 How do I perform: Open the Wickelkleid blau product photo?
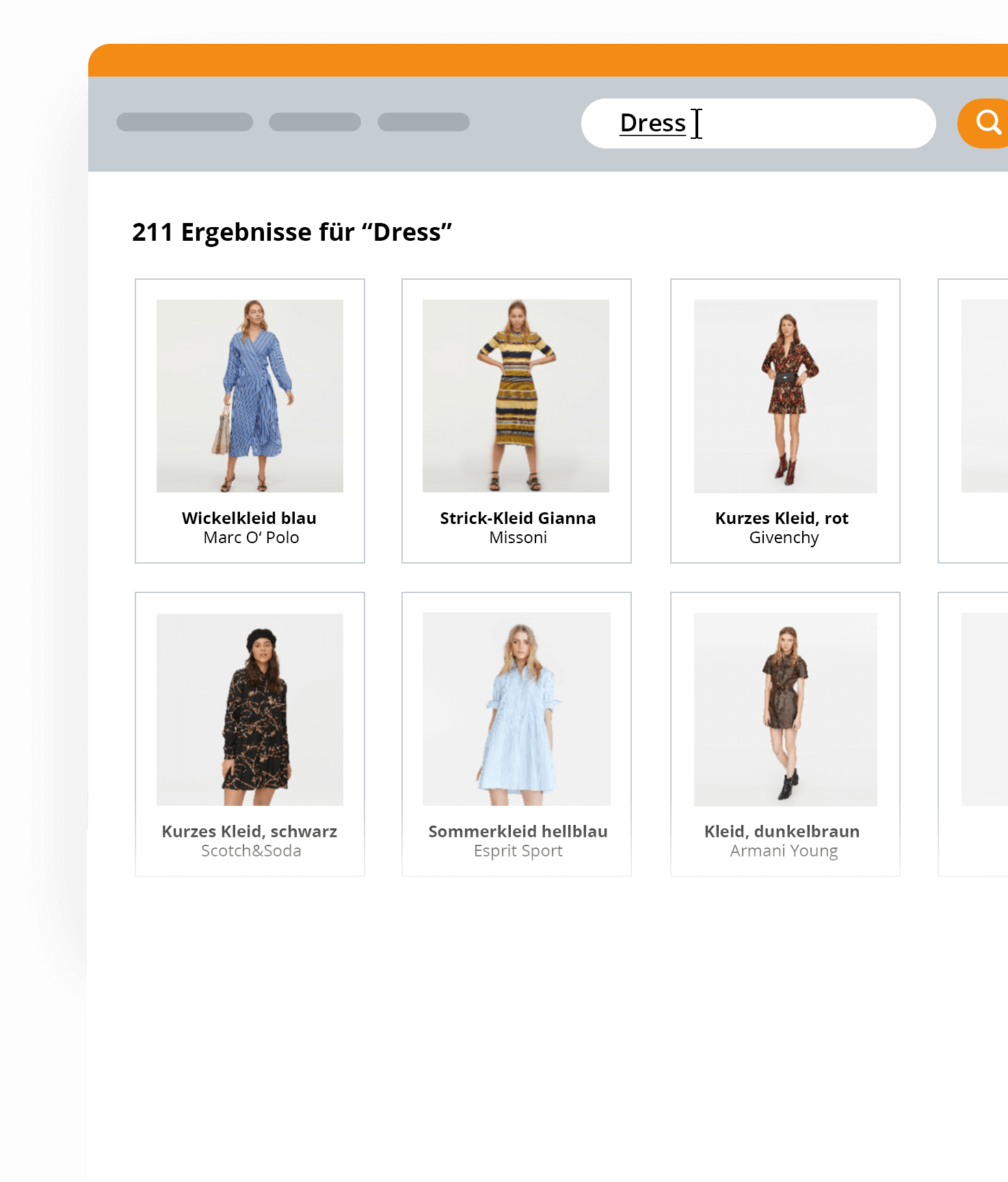(x=250, y=396)
